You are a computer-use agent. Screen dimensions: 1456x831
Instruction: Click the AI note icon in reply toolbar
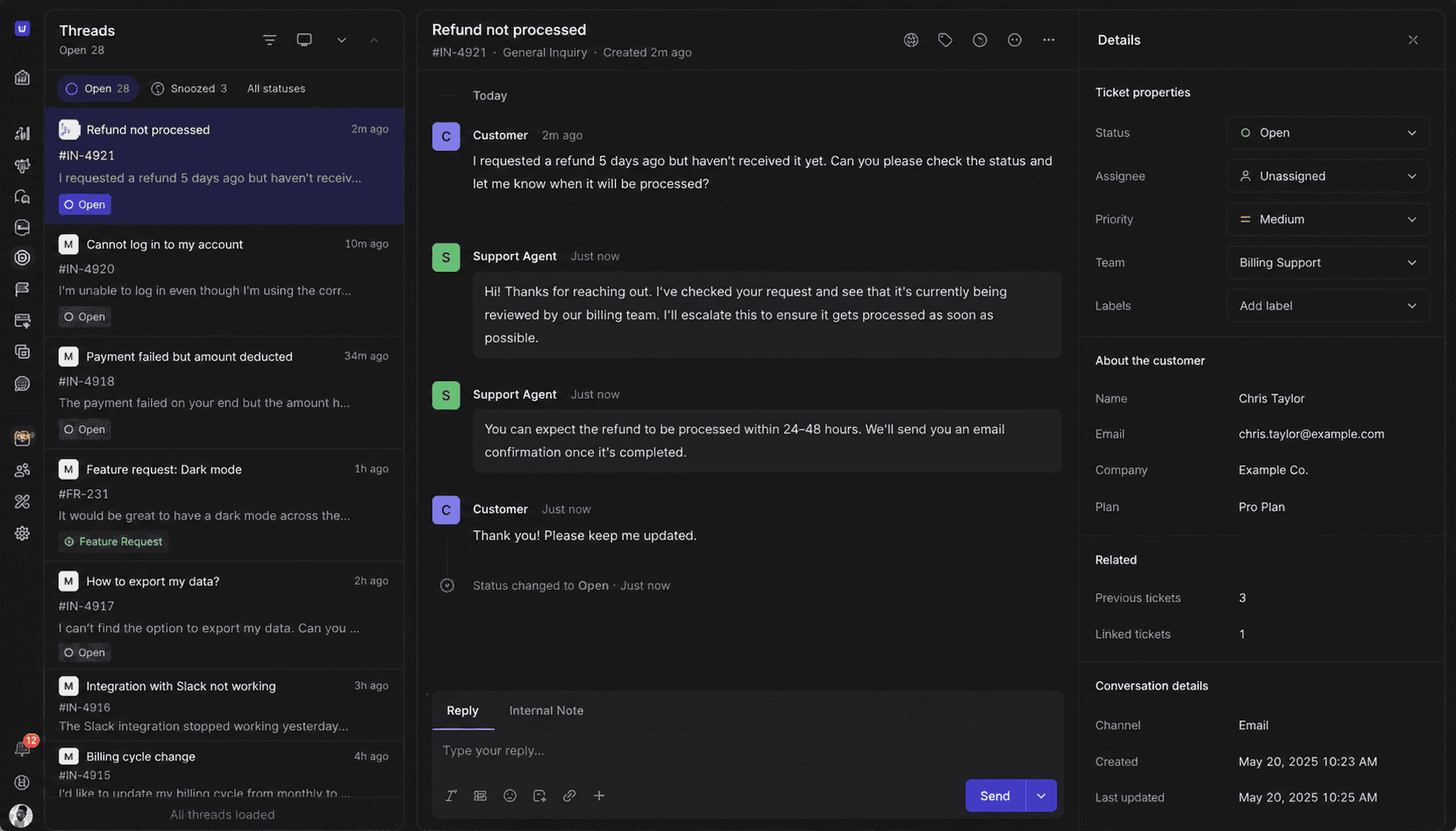click(x=539, y=796)
